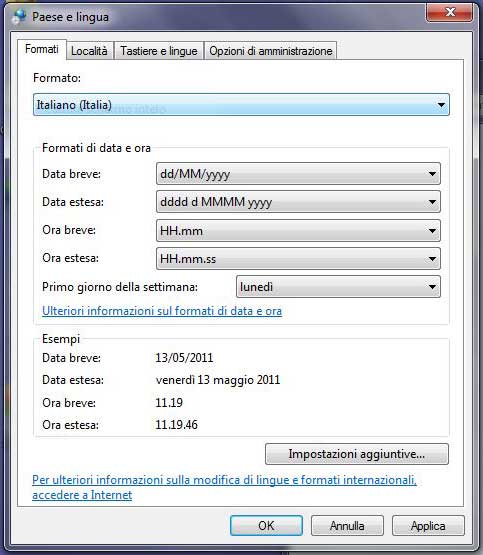Click the Annulla button

click(x=347, y=526)
